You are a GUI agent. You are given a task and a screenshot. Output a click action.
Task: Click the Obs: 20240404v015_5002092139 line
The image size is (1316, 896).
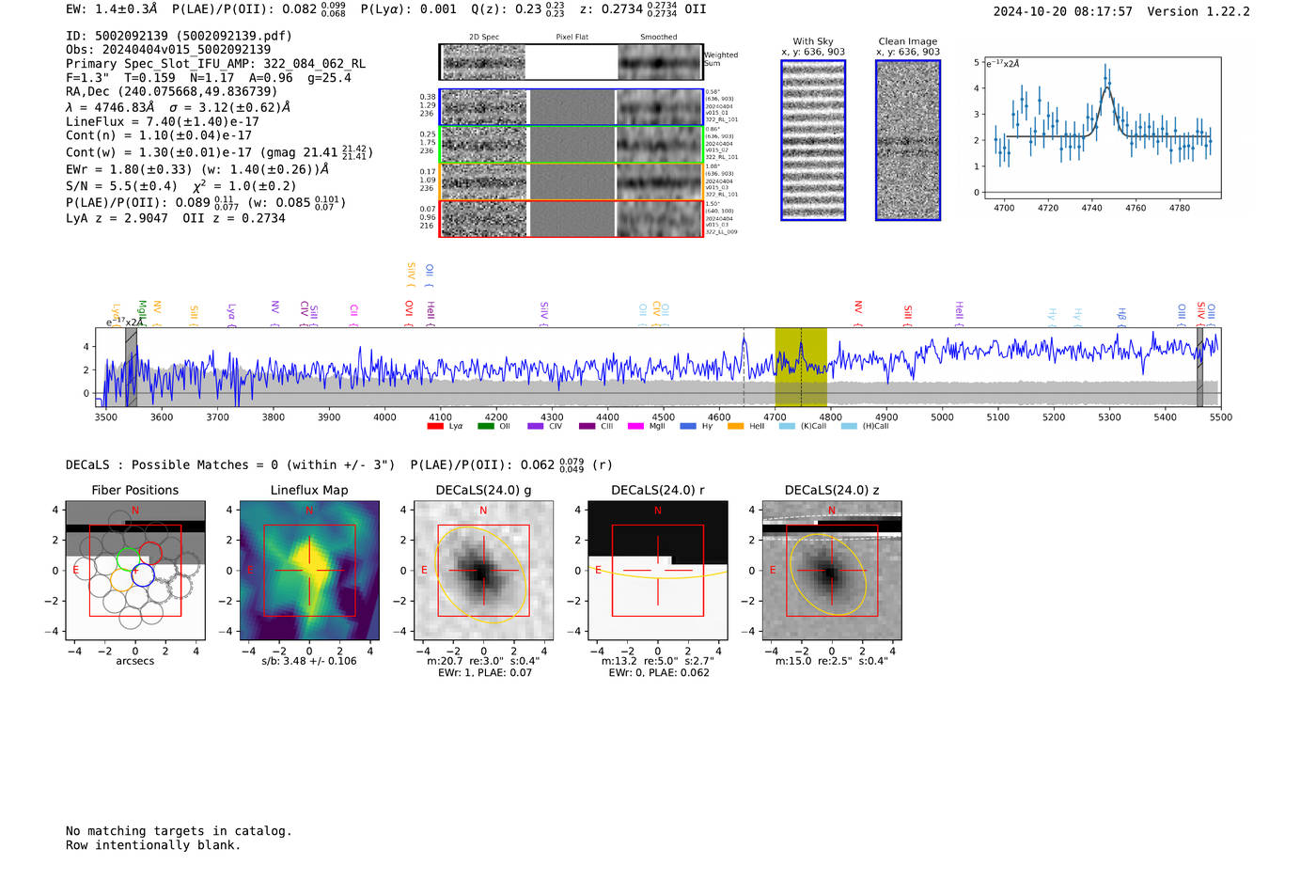pyautogui.click(x=168, y=50)
